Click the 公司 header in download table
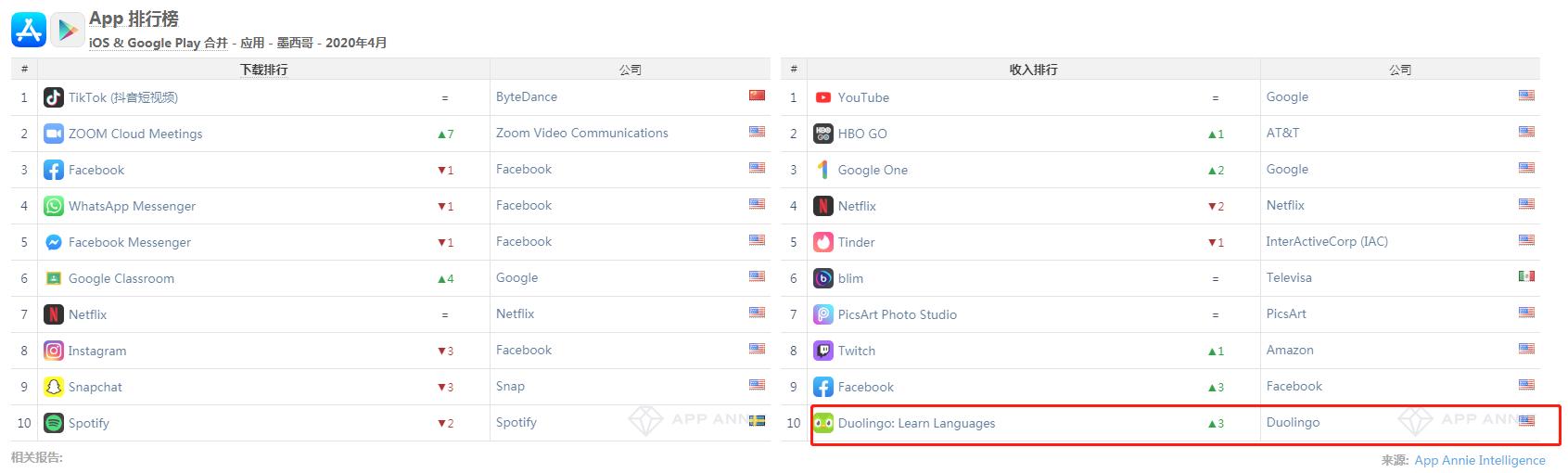 coord(631,70)
